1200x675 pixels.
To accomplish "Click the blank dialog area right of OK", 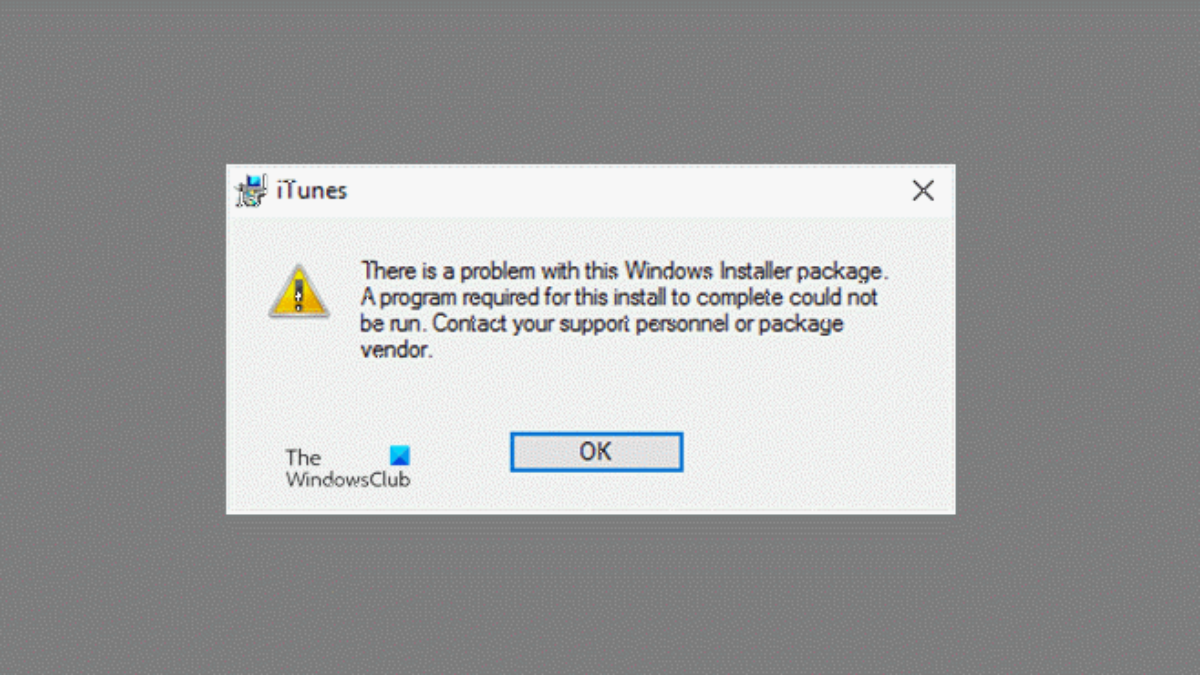I will 815,452.
